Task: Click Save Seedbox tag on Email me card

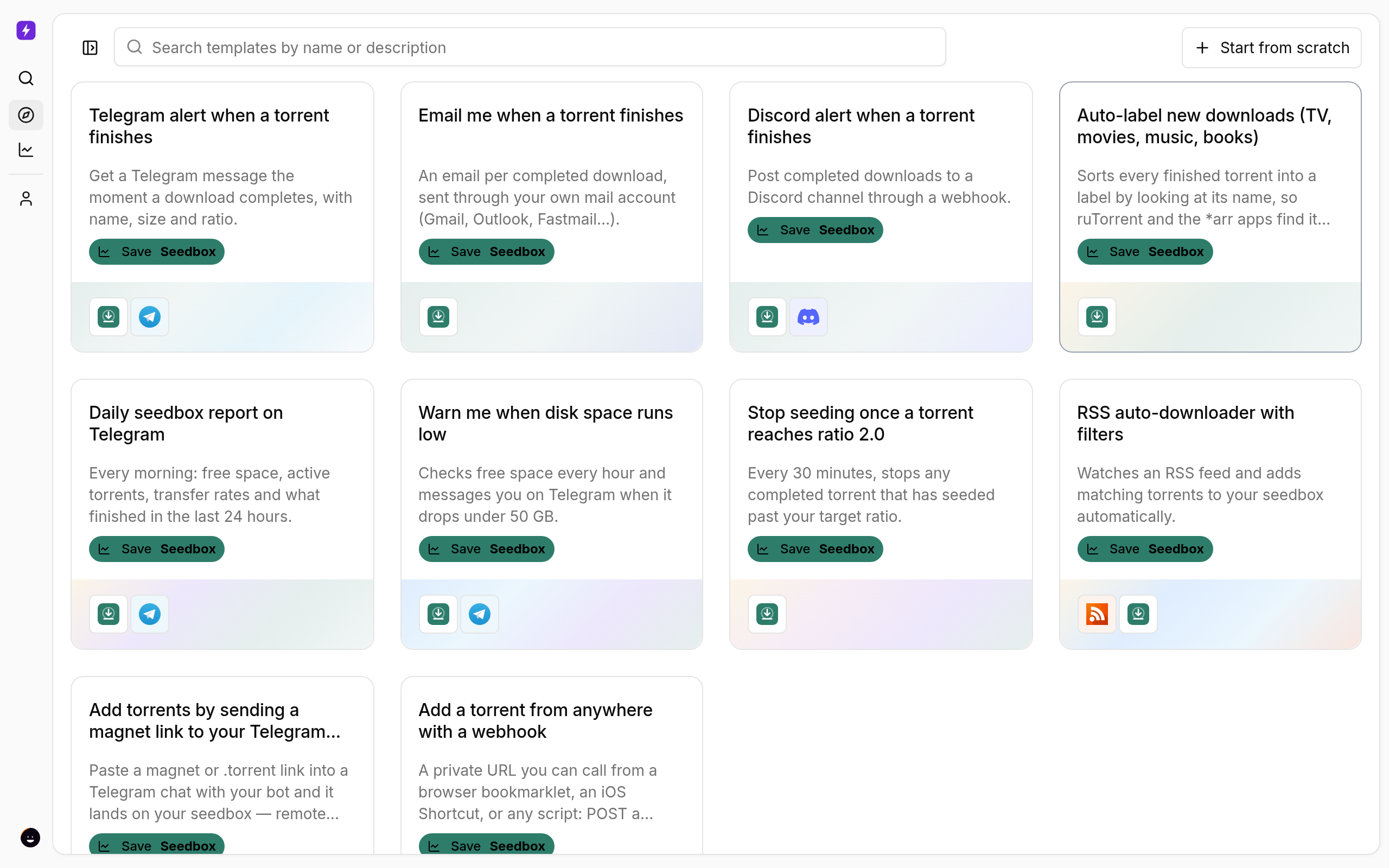Action: point(486,251)
